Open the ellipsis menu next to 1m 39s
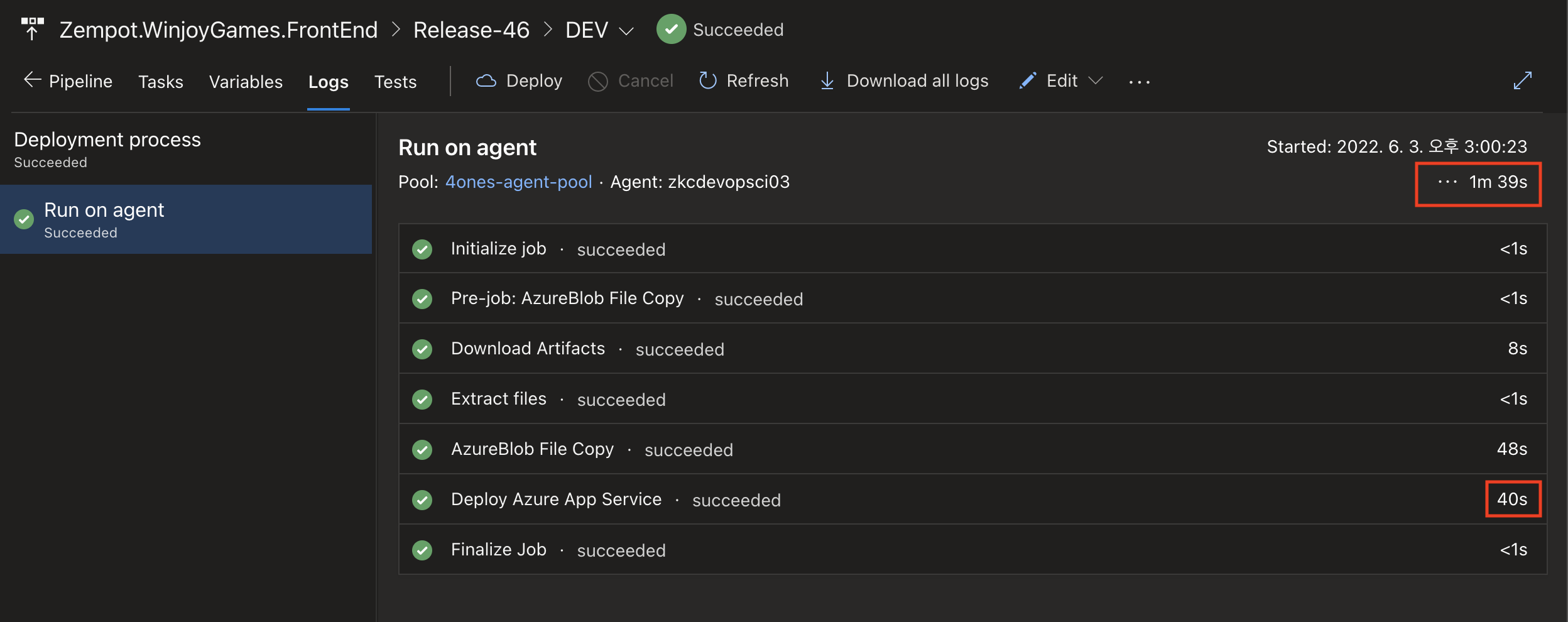Viewport: 1568px width, 622px height. [1447, 182]
